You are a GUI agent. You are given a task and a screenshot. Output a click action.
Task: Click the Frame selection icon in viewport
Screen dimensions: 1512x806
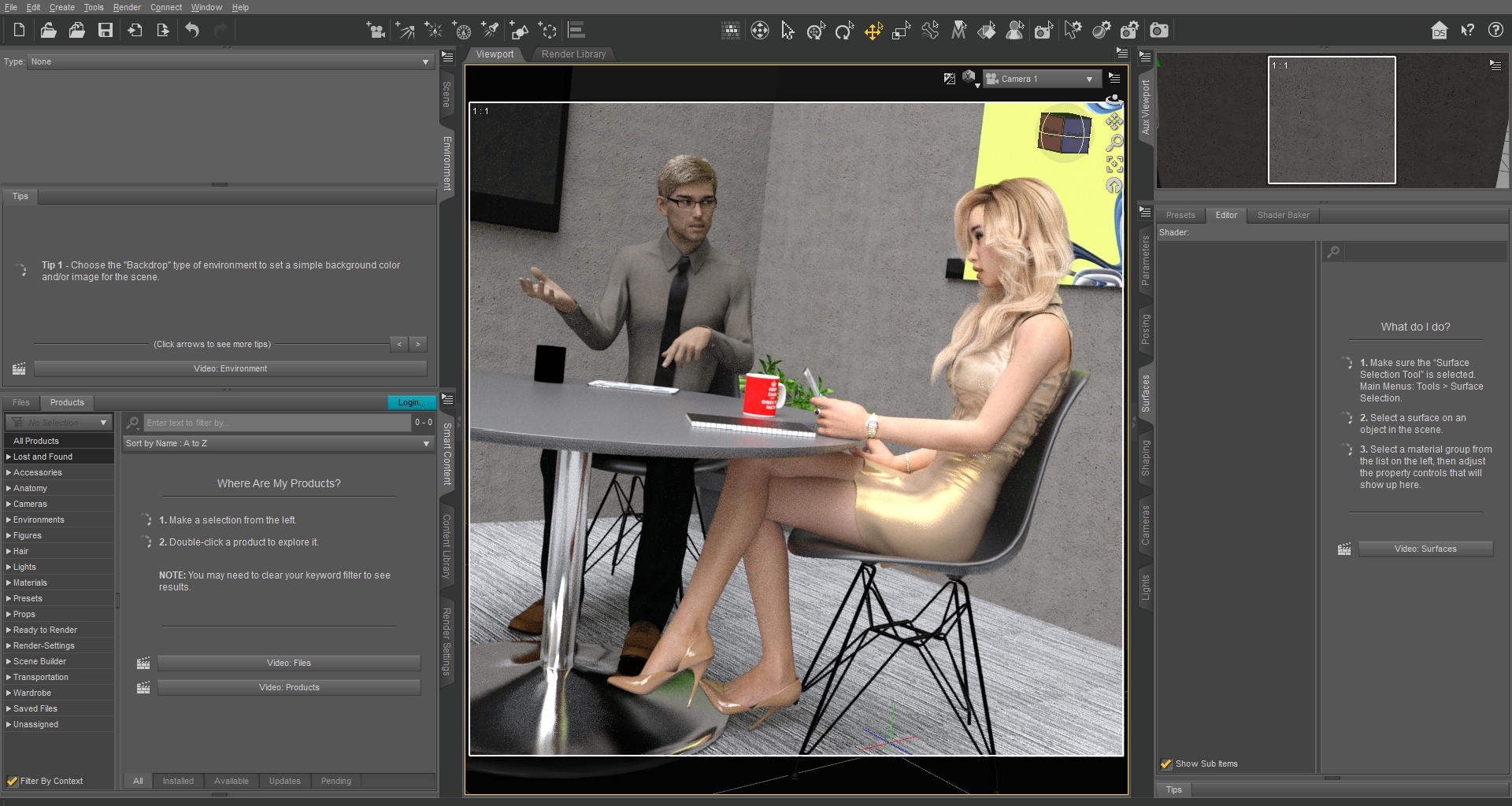click(1114, 165)
